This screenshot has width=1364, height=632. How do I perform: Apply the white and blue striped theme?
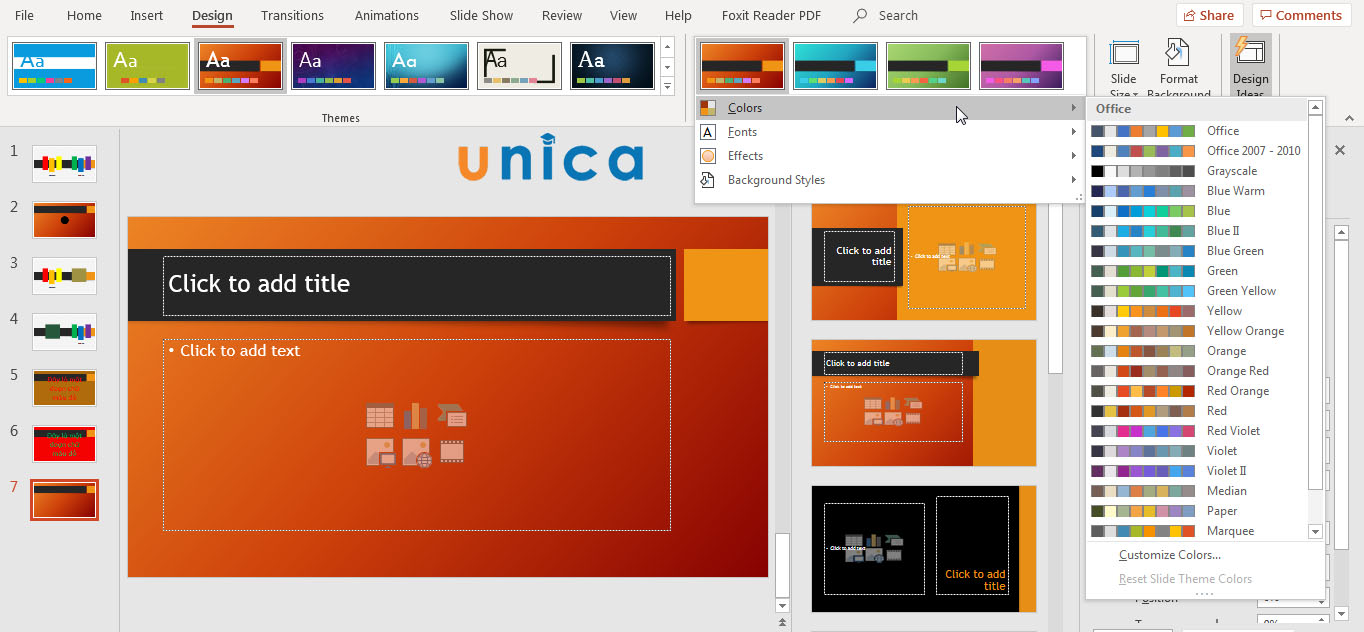[55, 66]
